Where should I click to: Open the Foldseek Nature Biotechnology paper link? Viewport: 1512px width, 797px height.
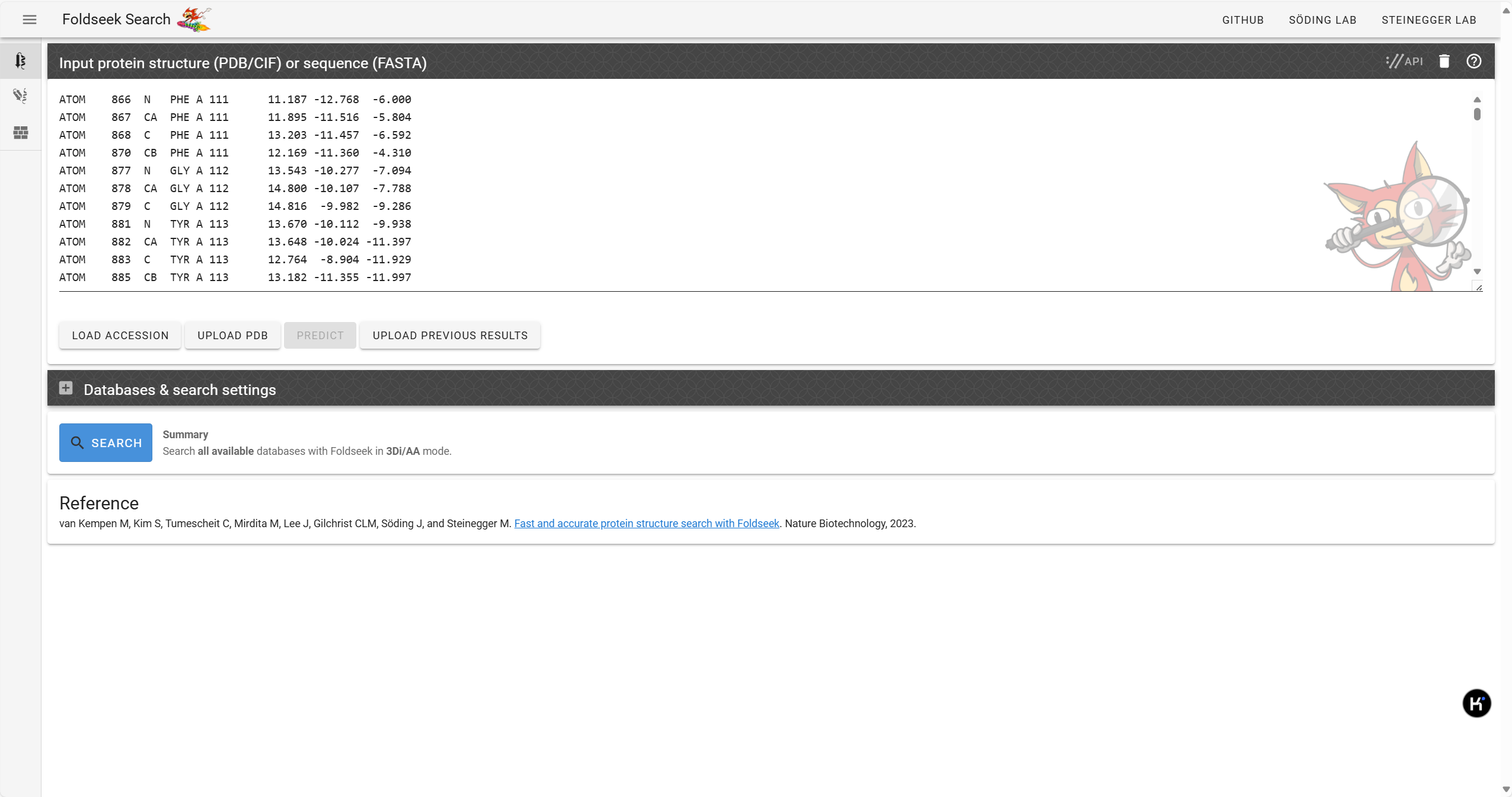pos(646,524)
